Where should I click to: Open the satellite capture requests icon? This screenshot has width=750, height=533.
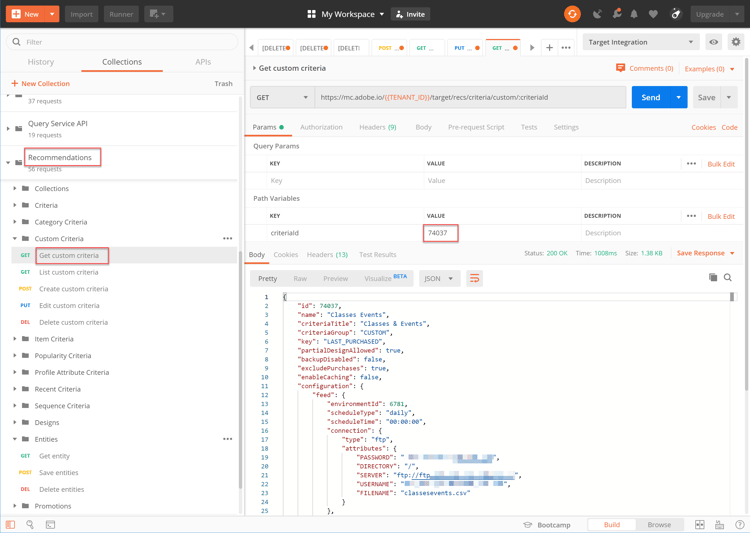pos(597,14)
